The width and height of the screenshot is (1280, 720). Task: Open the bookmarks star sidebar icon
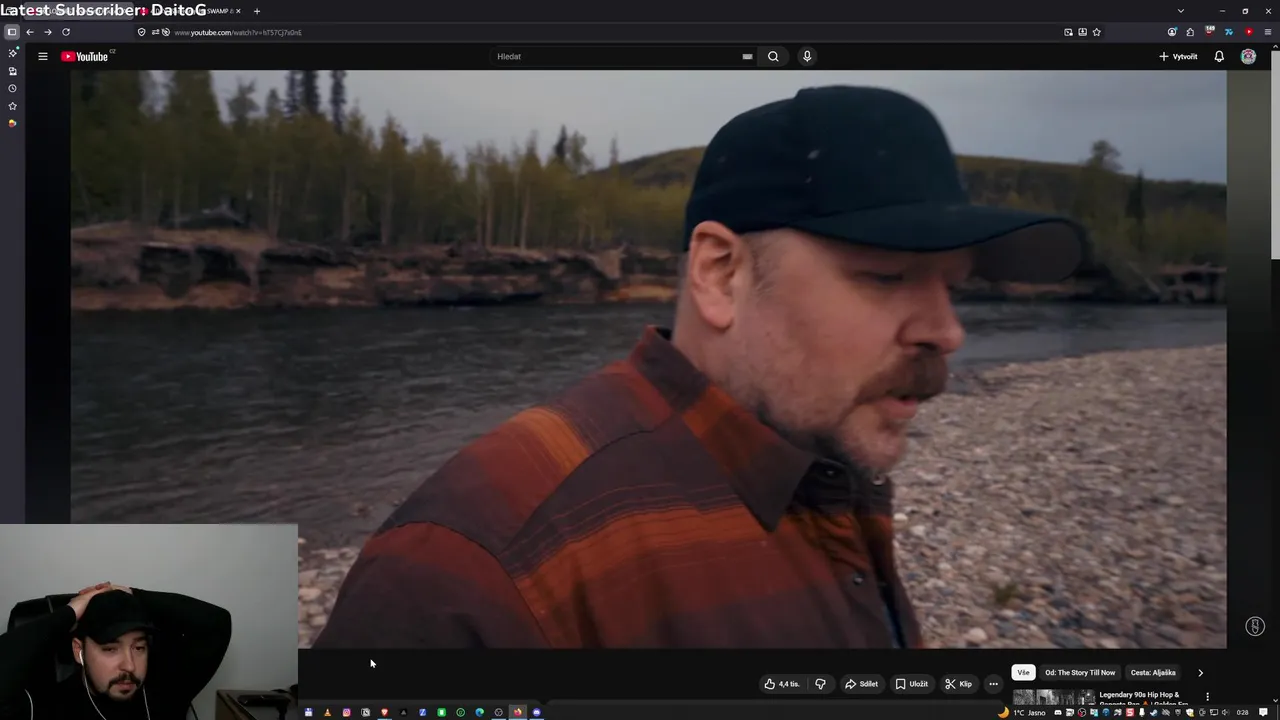coord(12,105)
